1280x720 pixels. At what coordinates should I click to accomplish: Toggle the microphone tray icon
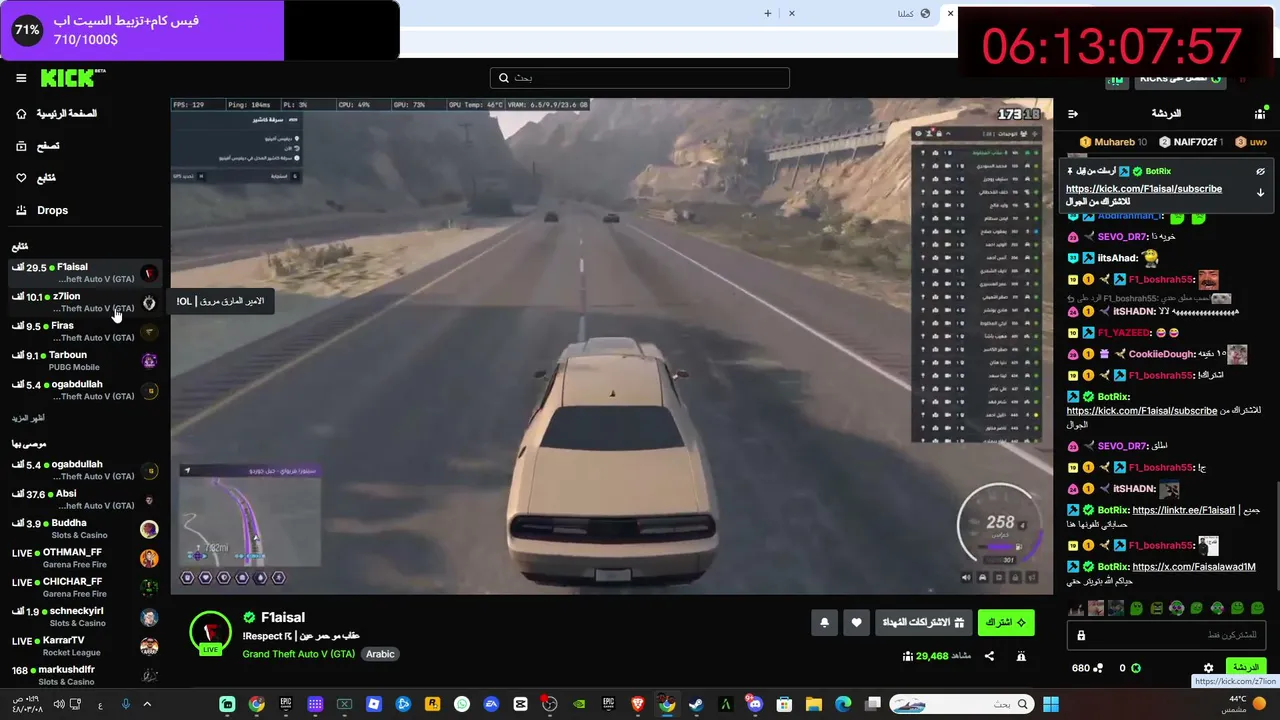[x=125, y=704]
